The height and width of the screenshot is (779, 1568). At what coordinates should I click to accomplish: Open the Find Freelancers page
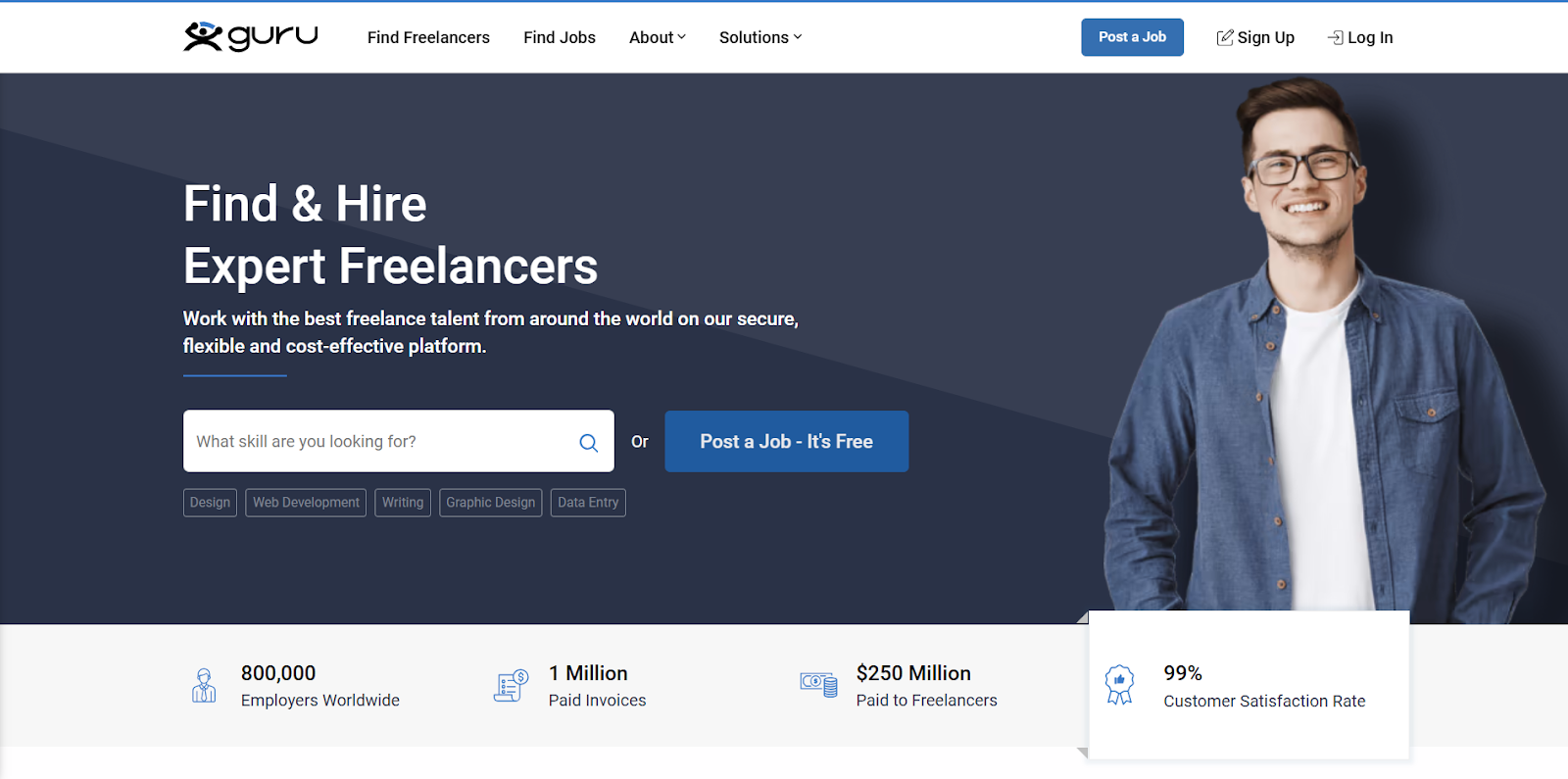pos(428,37)
